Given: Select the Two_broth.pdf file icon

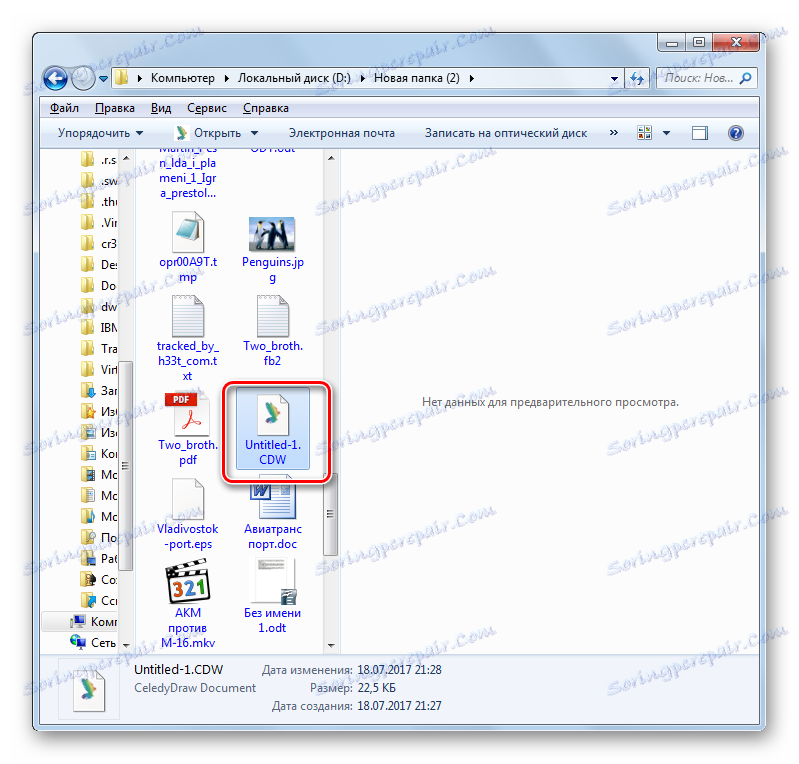Looking at the screenshot, I should click(187, 414).
